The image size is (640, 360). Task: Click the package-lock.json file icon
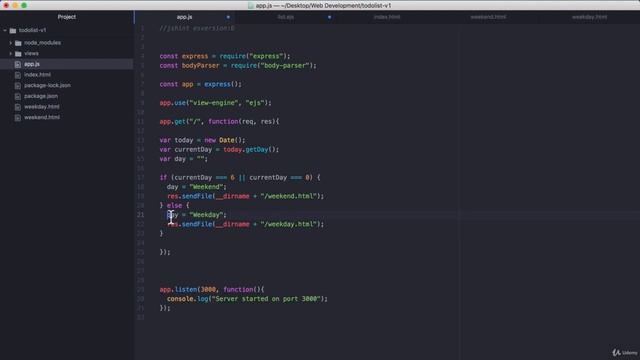[x=18, y=85]
